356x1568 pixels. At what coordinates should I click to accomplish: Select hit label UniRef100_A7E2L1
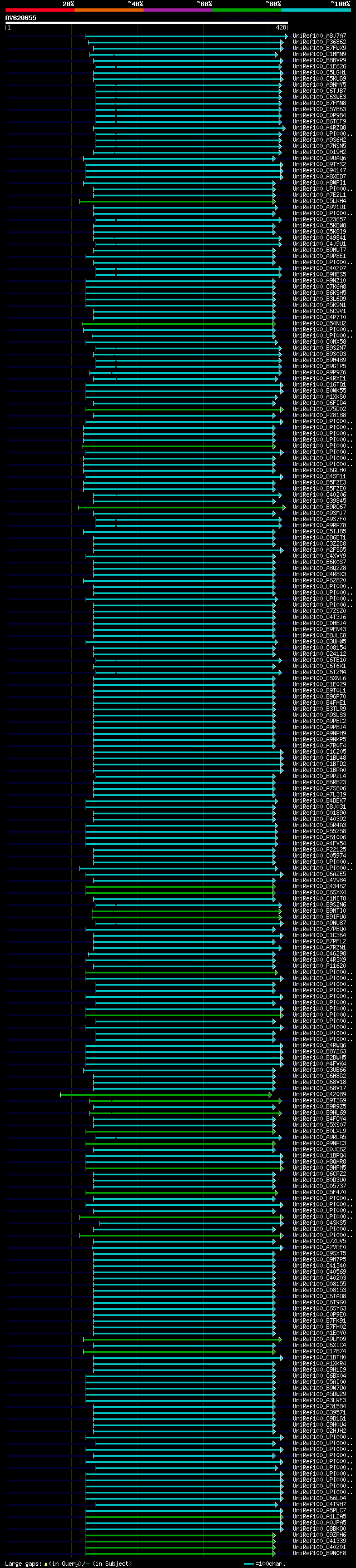click(319, 195)
